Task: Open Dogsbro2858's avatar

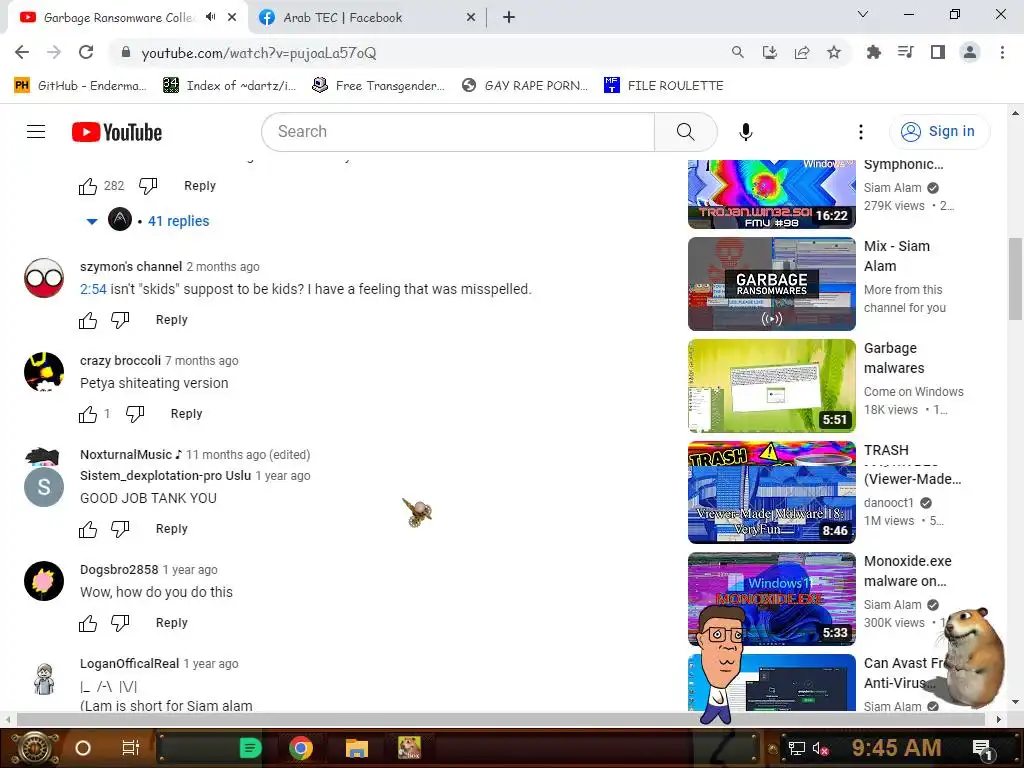Action: pyautogui.click(x=44, y=581)
